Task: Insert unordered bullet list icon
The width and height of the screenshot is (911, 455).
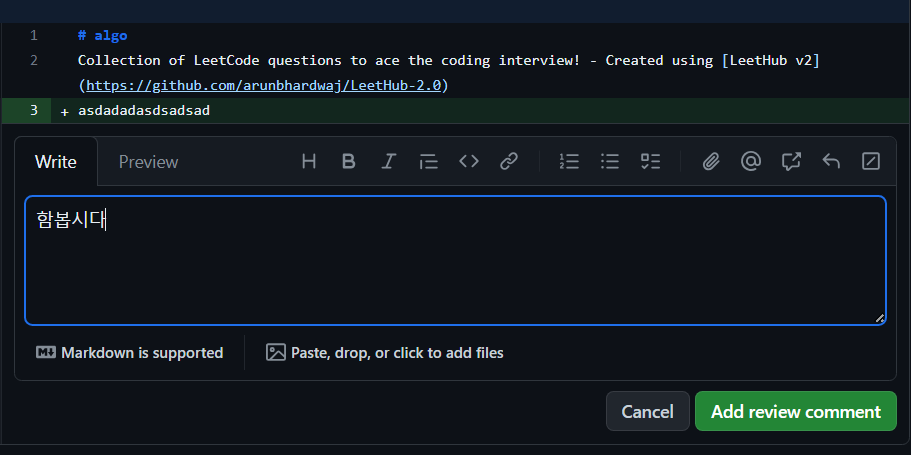Action: tap(609, 161)
